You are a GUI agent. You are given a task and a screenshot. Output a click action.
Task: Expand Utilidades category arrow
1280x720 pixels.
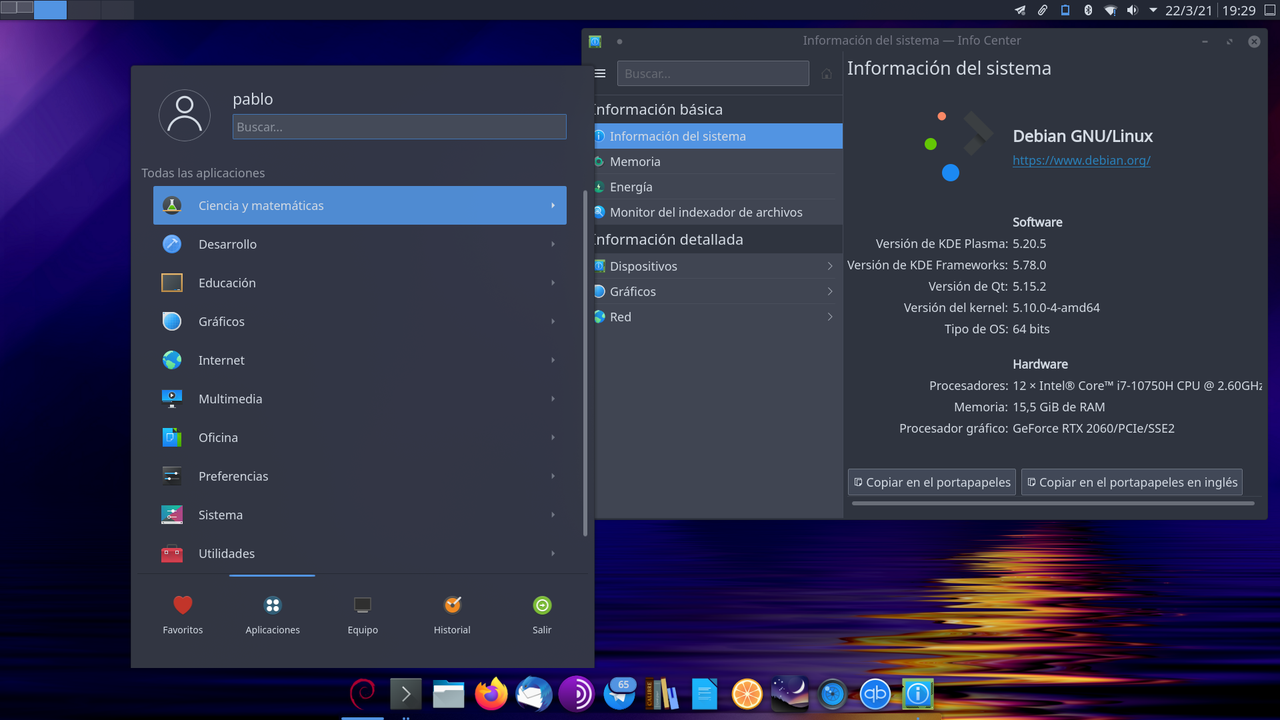click(553, 553)
